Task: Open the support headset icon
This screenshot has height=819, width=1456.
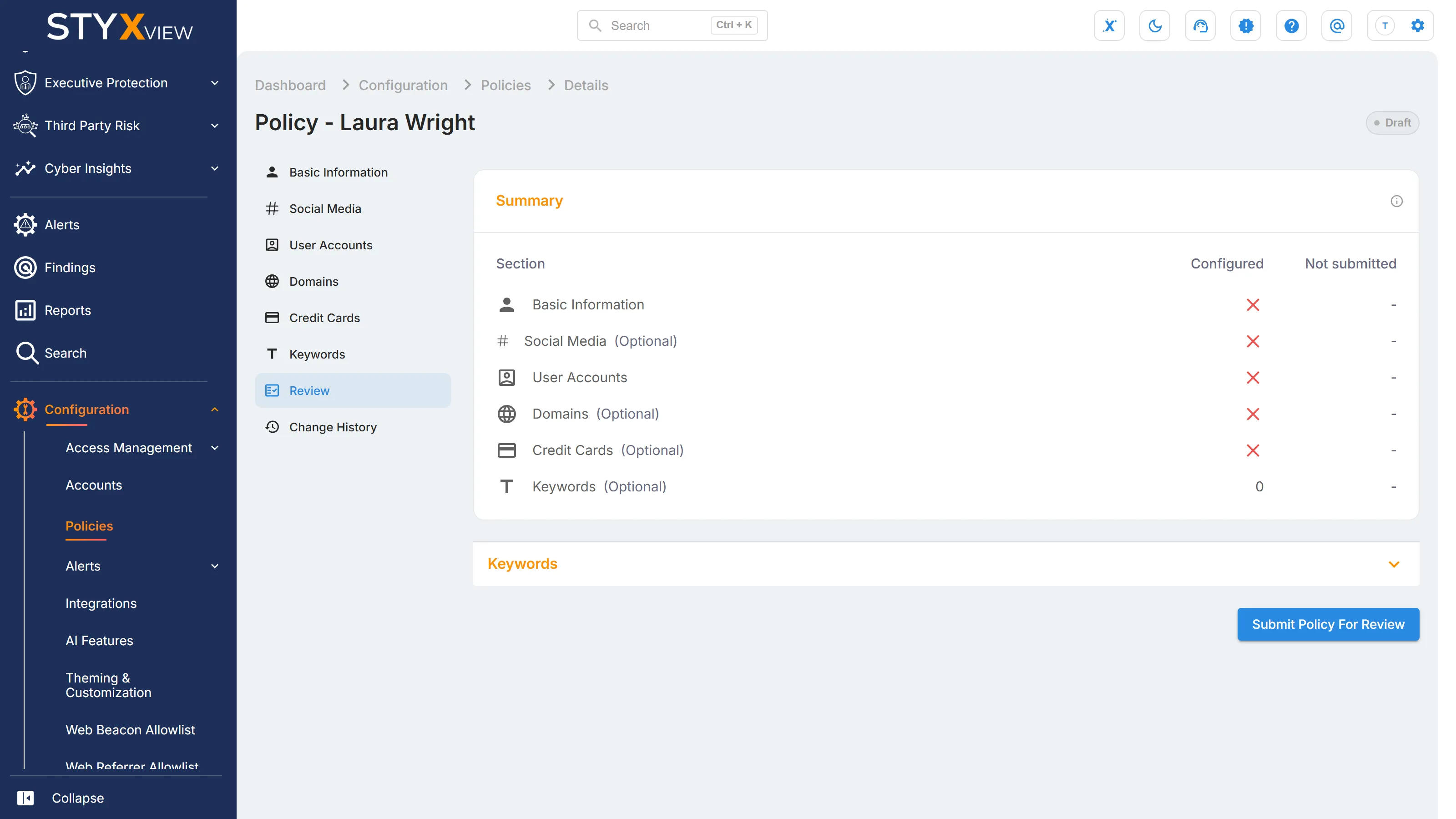Action: [1200, 25]
